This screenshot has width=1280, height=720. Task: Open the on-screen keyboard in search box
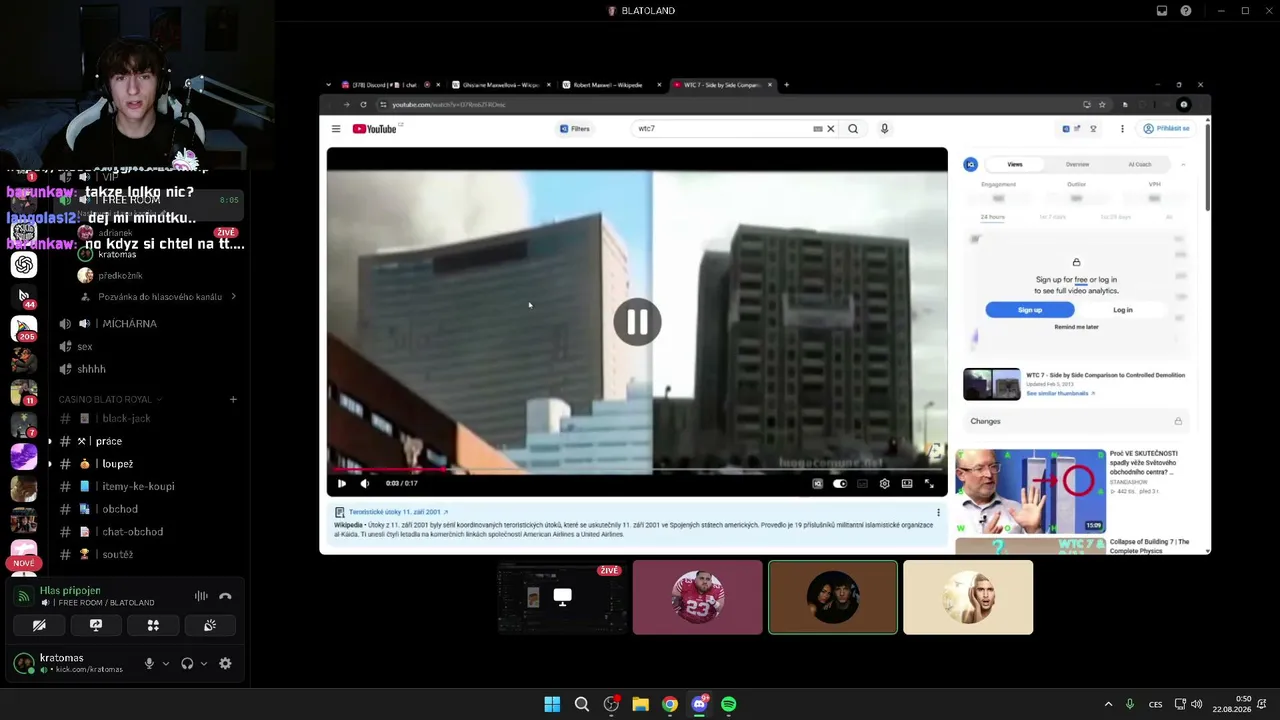pyautogui.click(x=817, y=129)
